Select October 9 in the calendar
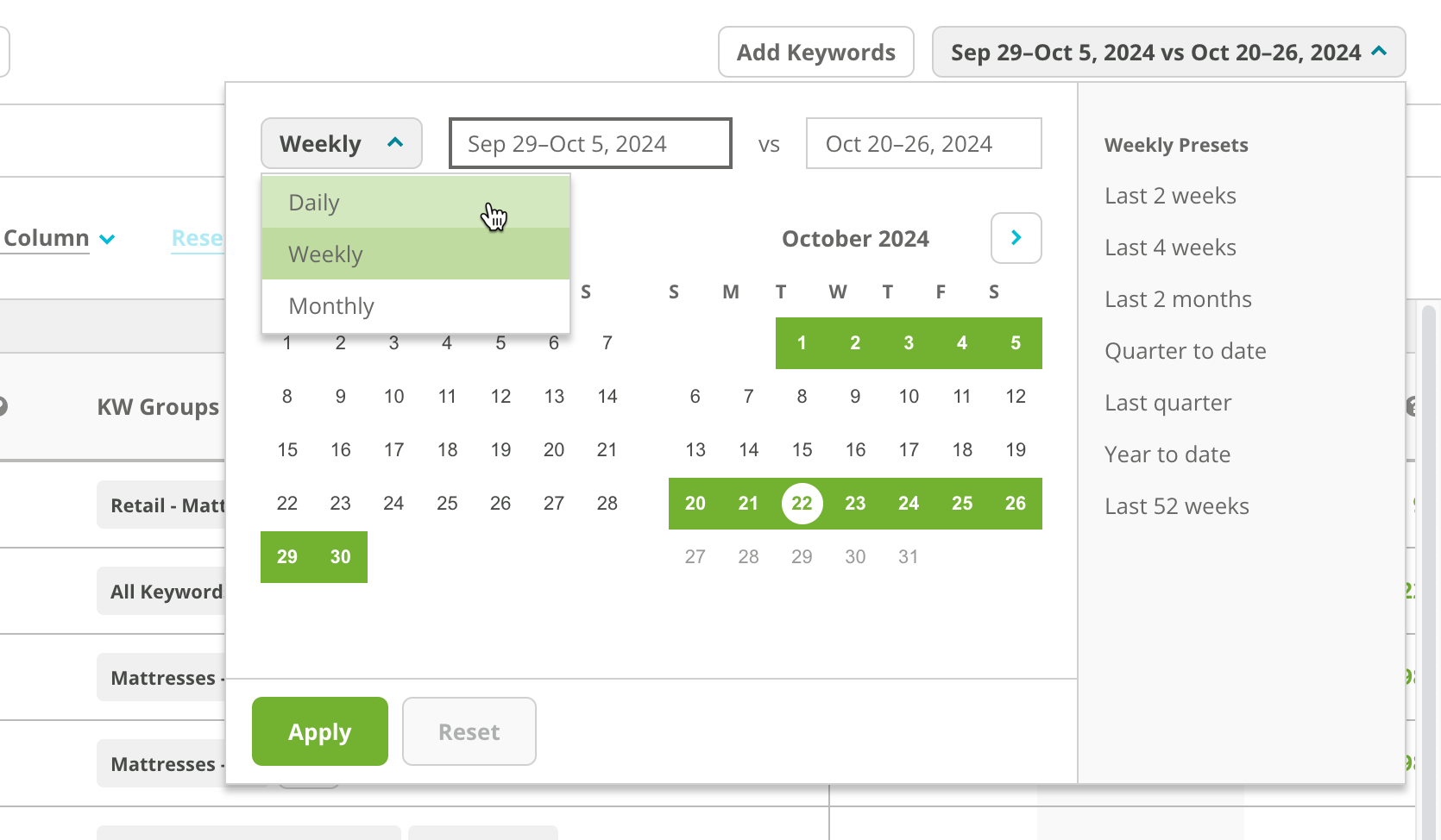Viewport: 1441px width, 840px height. pos(855,397)
